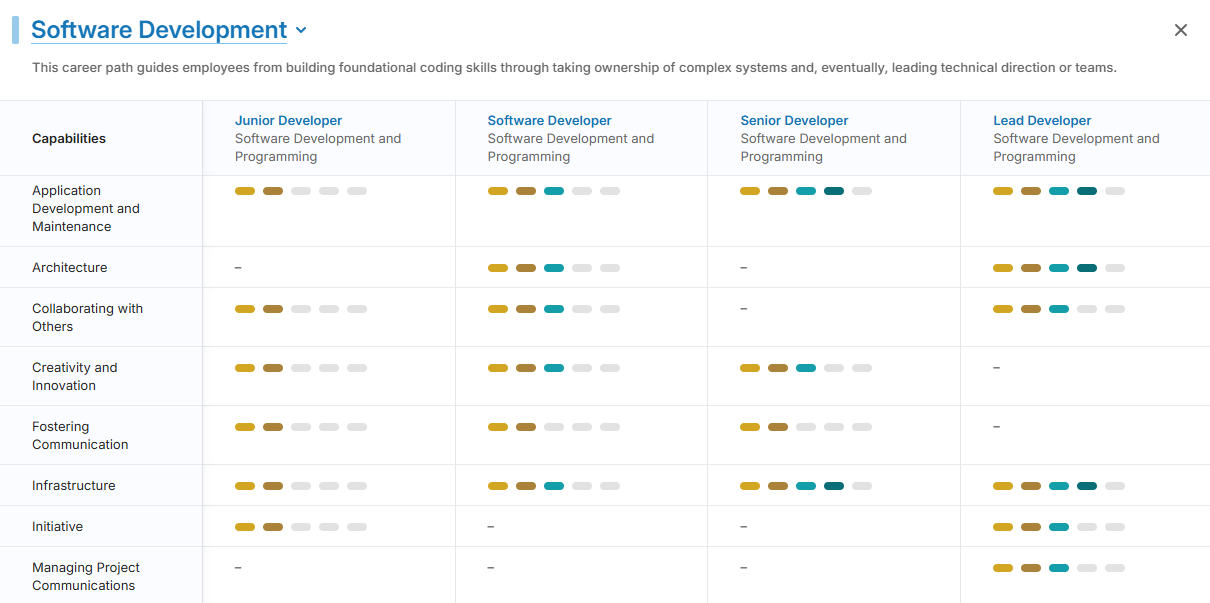Image resolution: width=1210 pixels, height=603 pixels.
Task: Select the Capabilities column header
Action: [x=68, y=138]
